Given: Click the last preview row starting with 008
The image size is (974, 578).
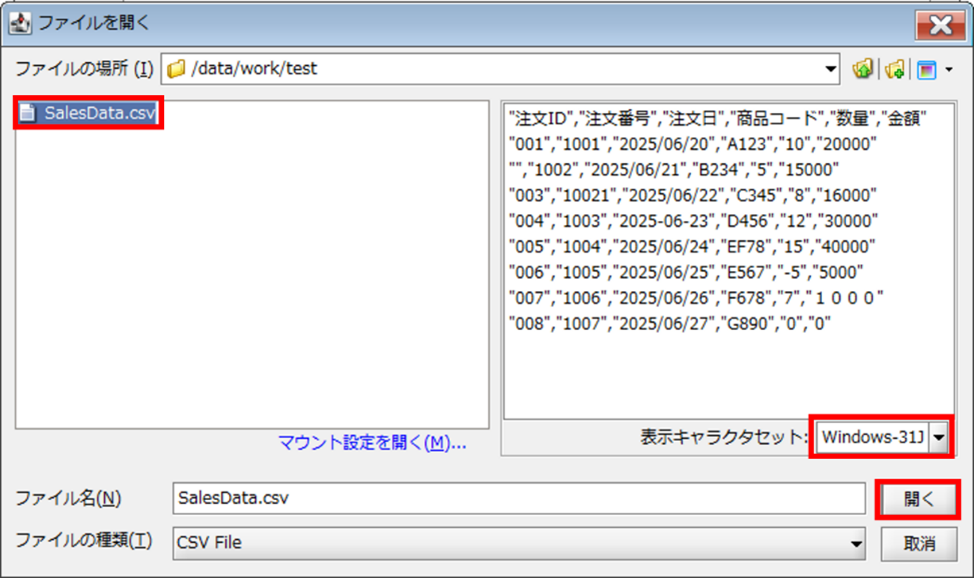Looking at the screenshot, I should pyautogui.click(x=670, y=323).
